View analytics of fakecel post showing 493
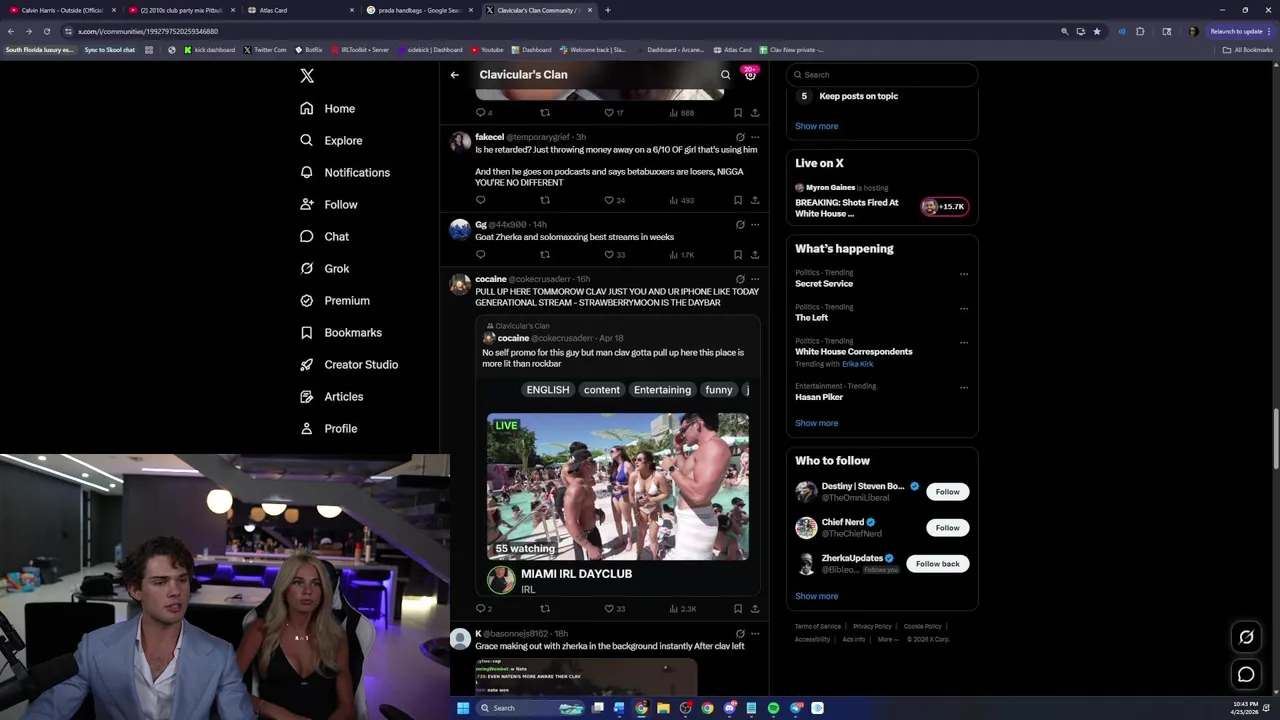Screen dimensions: 1280x720 681,200
